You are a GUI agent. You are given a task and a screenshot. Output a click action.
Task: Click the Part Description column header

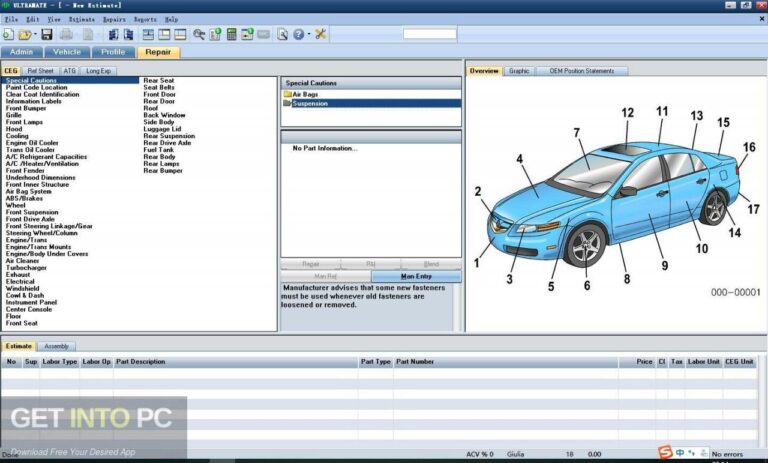point(236,362)
